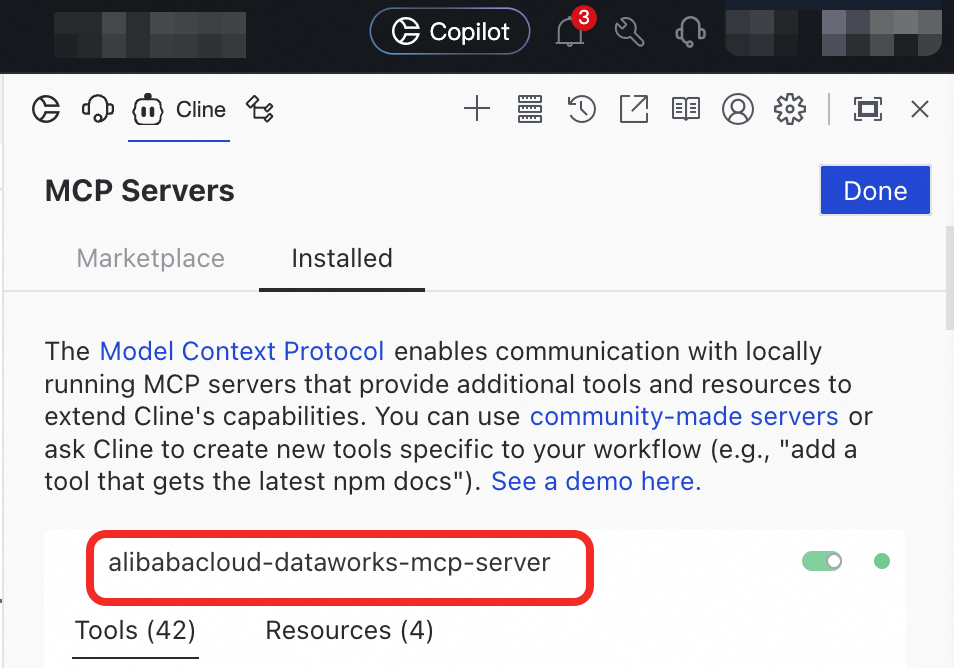Select the Installed tab
This screenshot has width=954, height=668.
coord(342,259)
